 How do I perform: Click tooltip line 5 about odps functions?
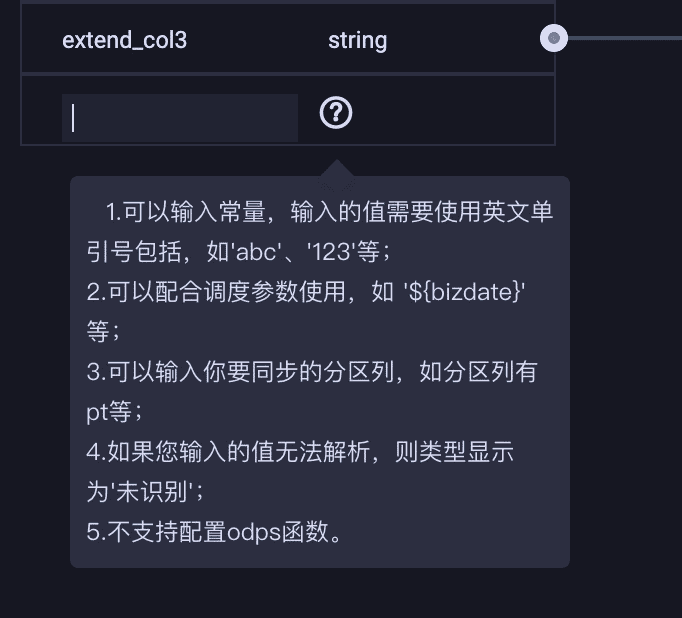(x=215, y=531)
